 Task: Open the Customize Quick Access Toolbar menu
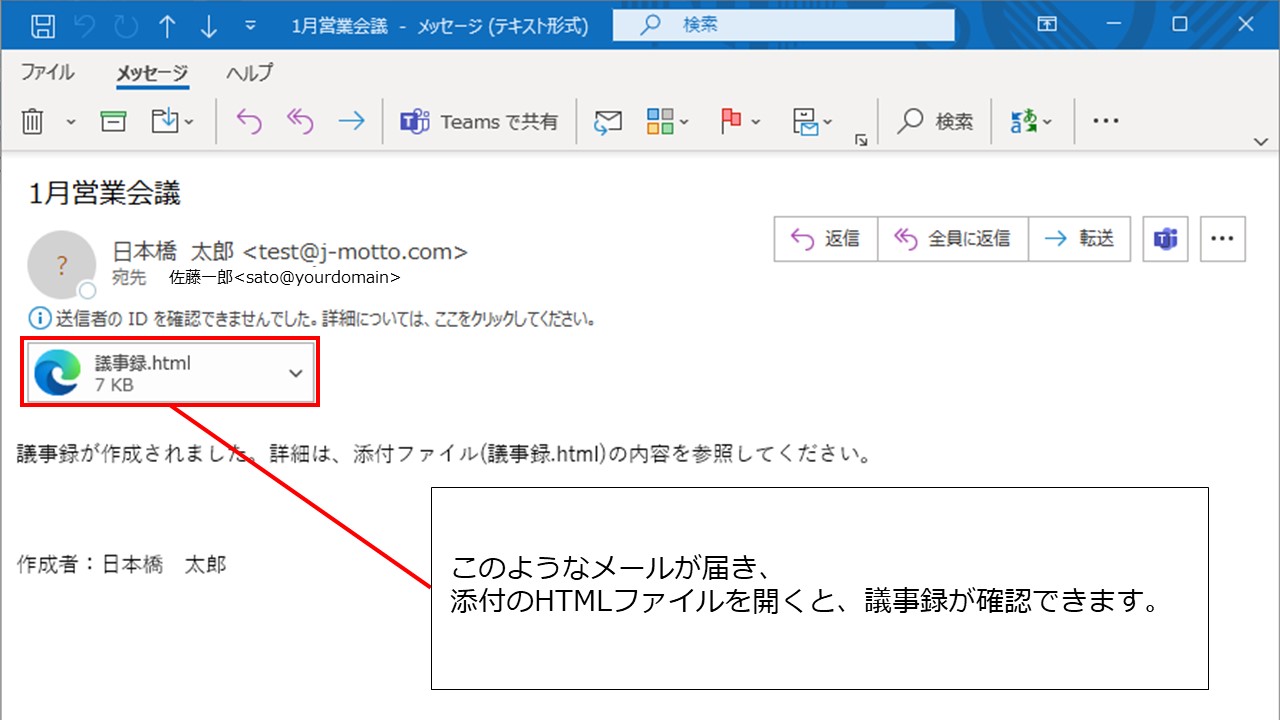250,26
